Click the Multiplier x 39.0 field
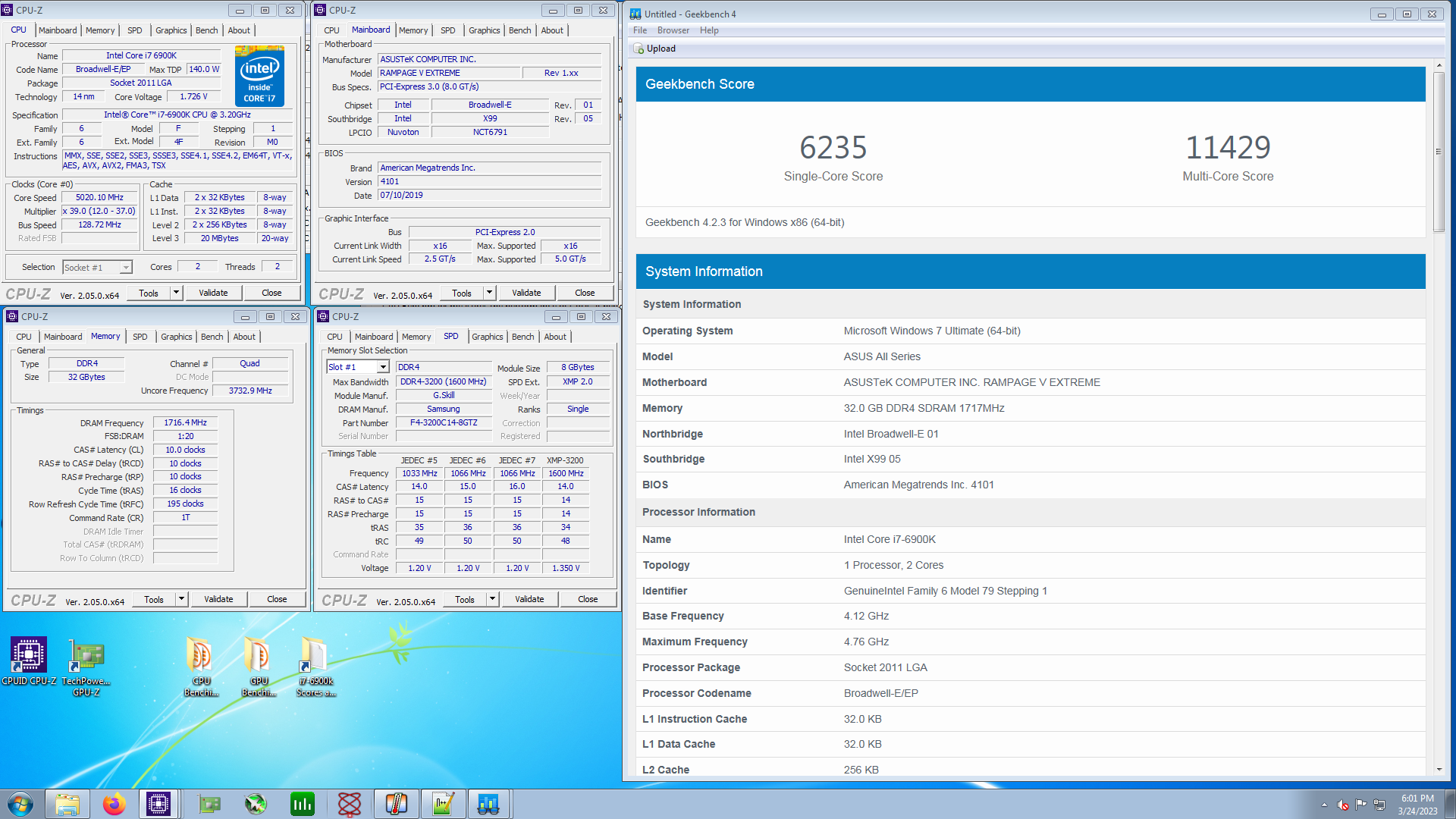This screenshot has height=819, width=1456. point(99,211)
